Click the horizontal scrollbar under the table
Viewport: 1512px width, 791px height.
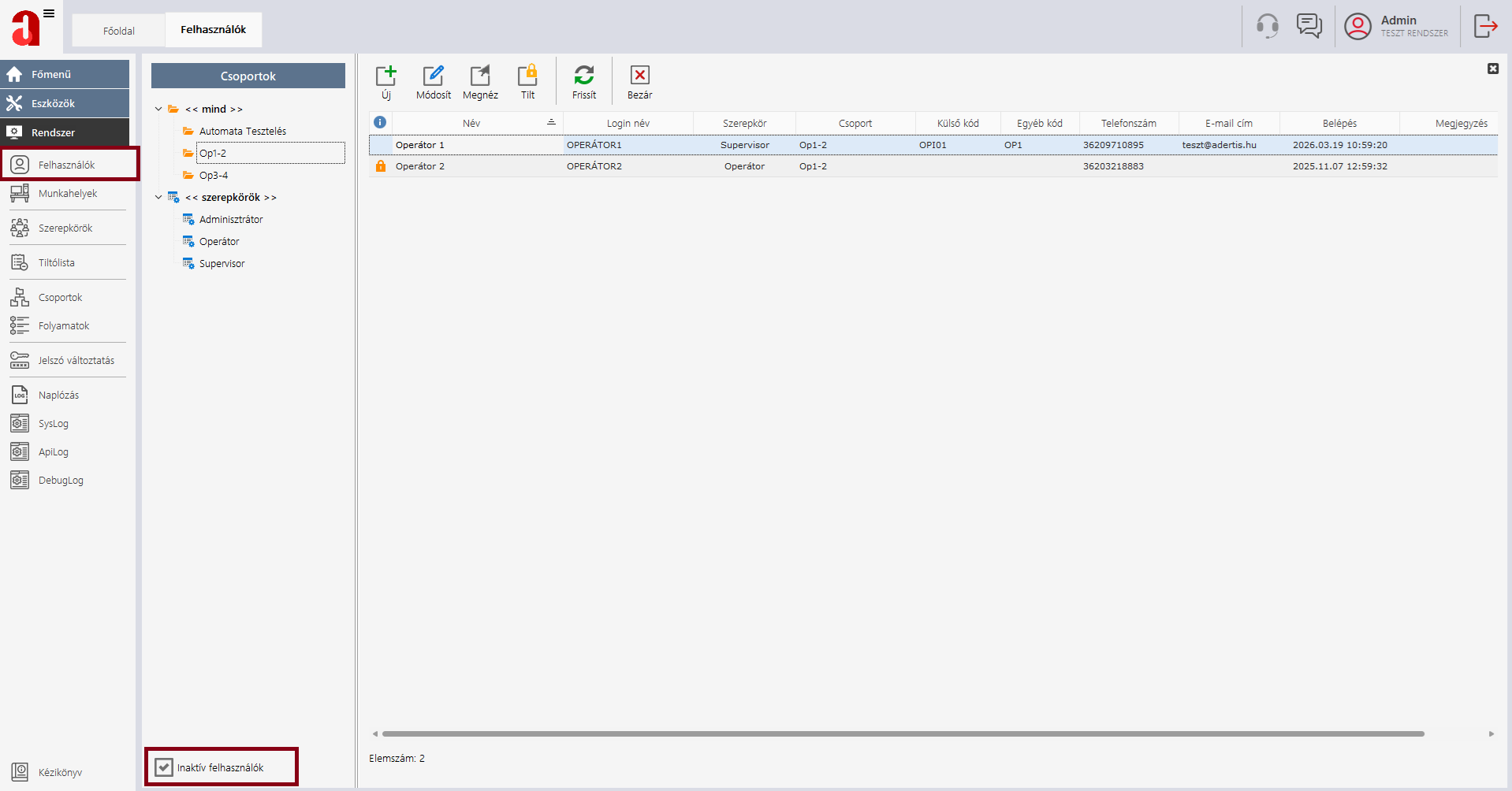[x=903, y=733]
